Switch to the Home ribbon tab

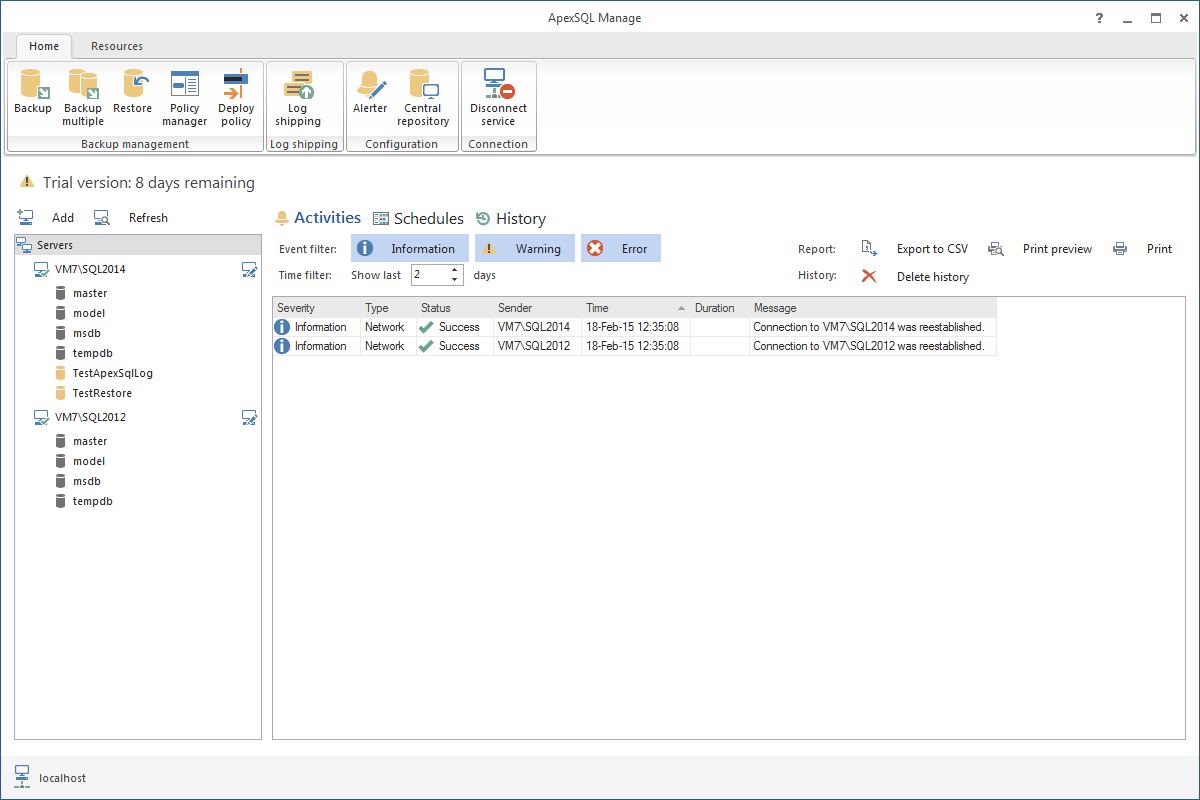pos(44,46)
